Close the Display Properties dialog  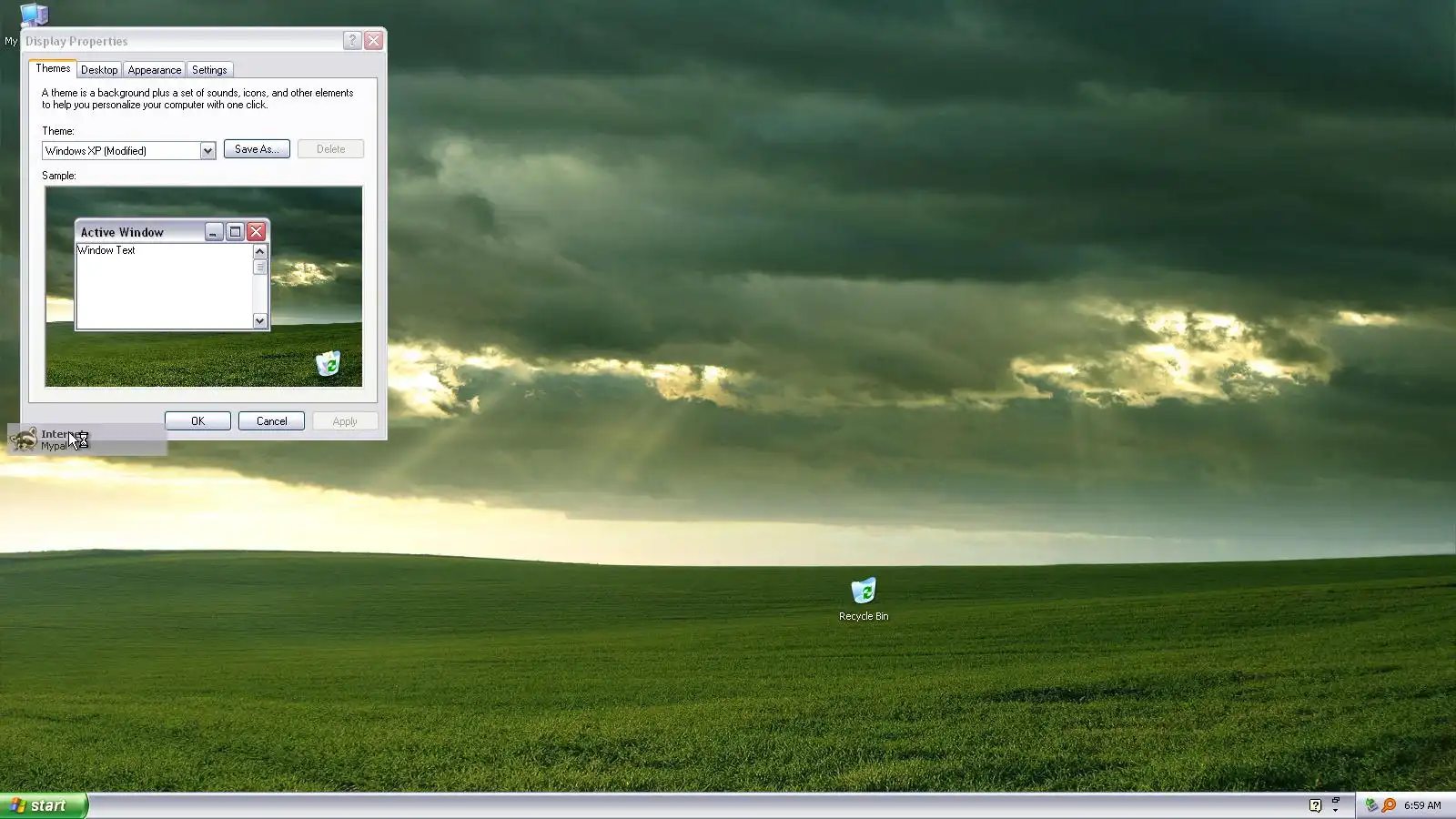point(373,41)
